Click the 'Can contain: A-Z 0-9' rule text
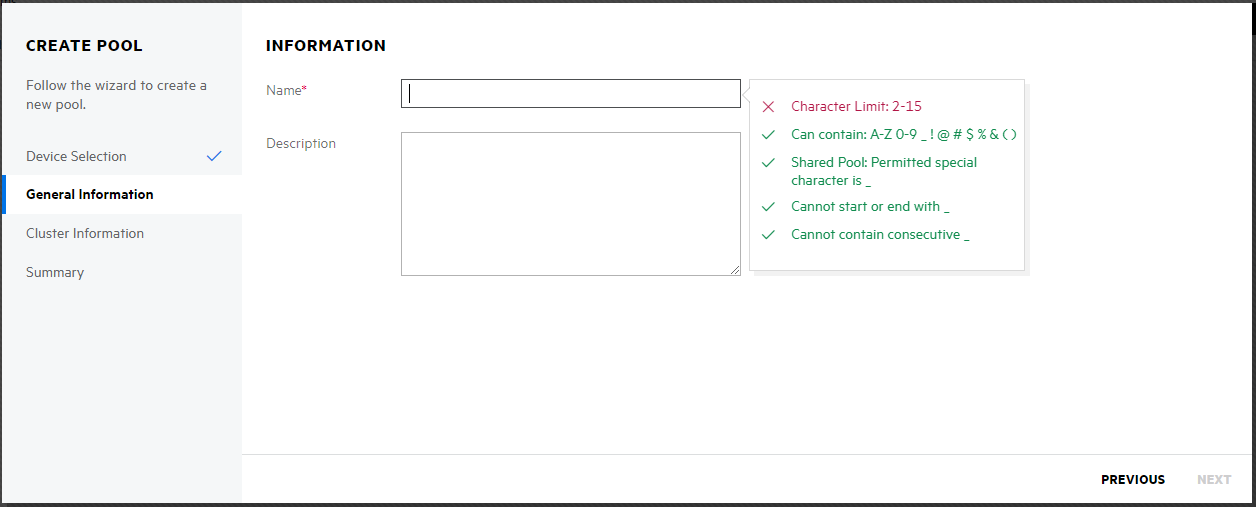 tap(903, 134)
